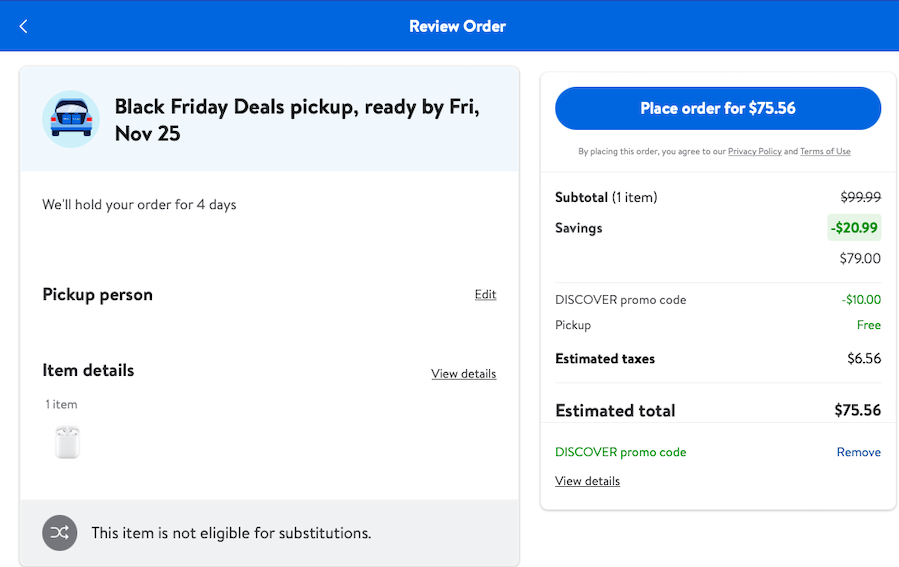The width and height of the screenshot is (899, 567).
Task: Click the blue car pickup icon
Action: tap(71, 119)
